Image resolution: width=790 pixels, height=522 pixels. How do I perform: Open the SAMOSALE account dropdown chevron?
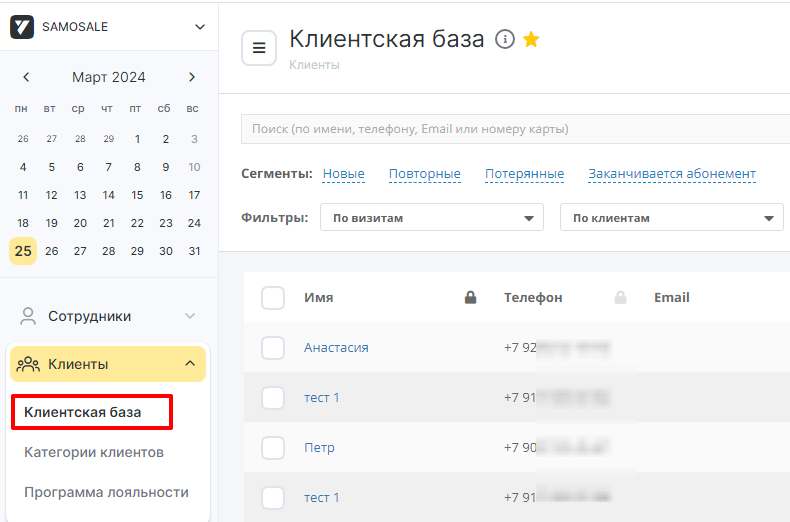pos(200,27)
